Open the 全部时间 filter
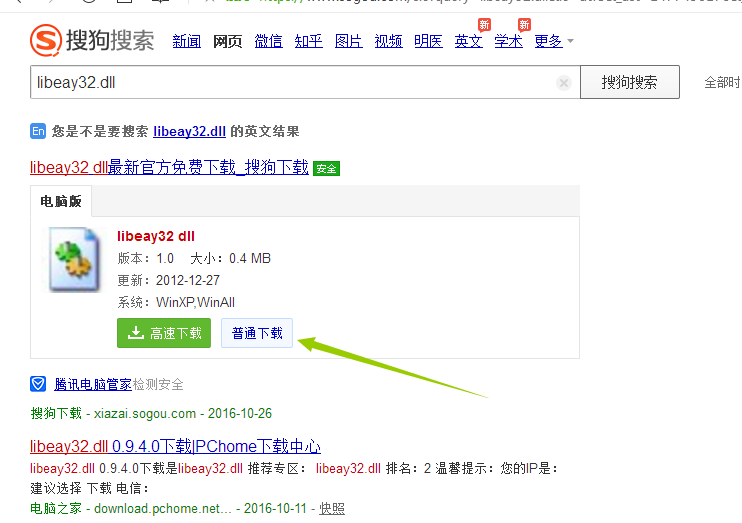742x523 pixels. point(723,82)
